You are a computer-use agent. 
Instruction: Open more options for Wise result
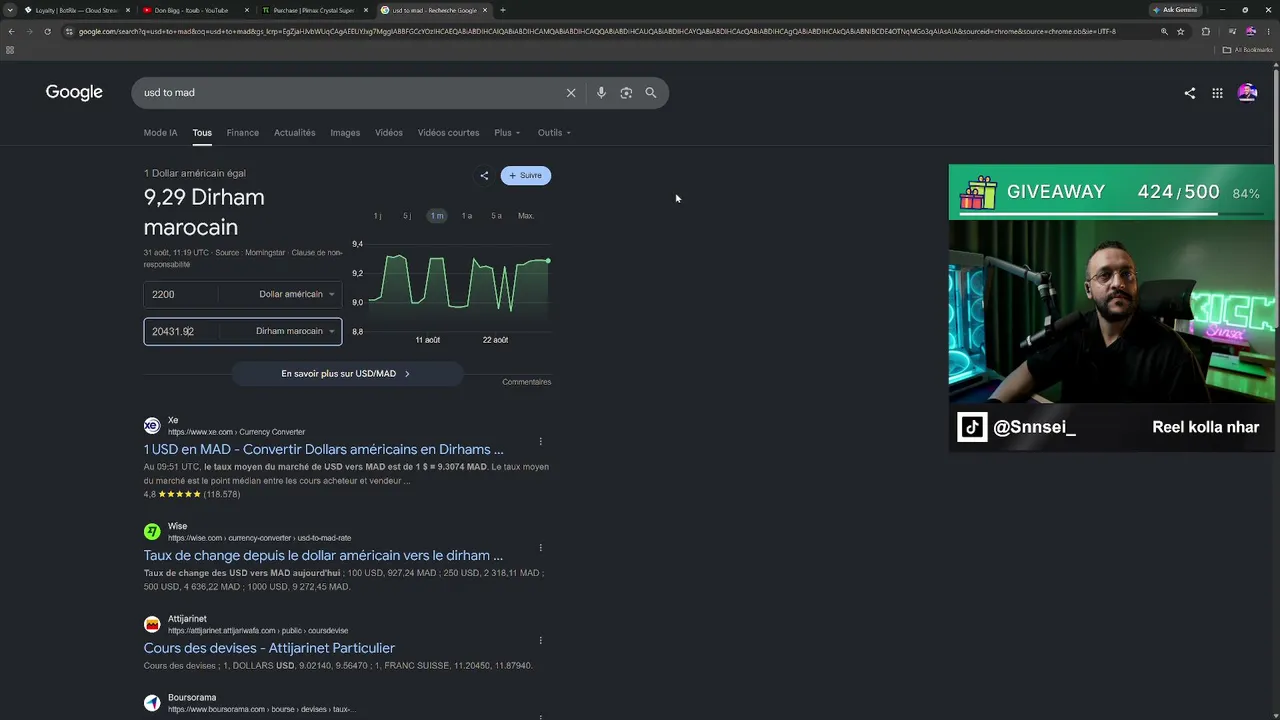point(541,548)
